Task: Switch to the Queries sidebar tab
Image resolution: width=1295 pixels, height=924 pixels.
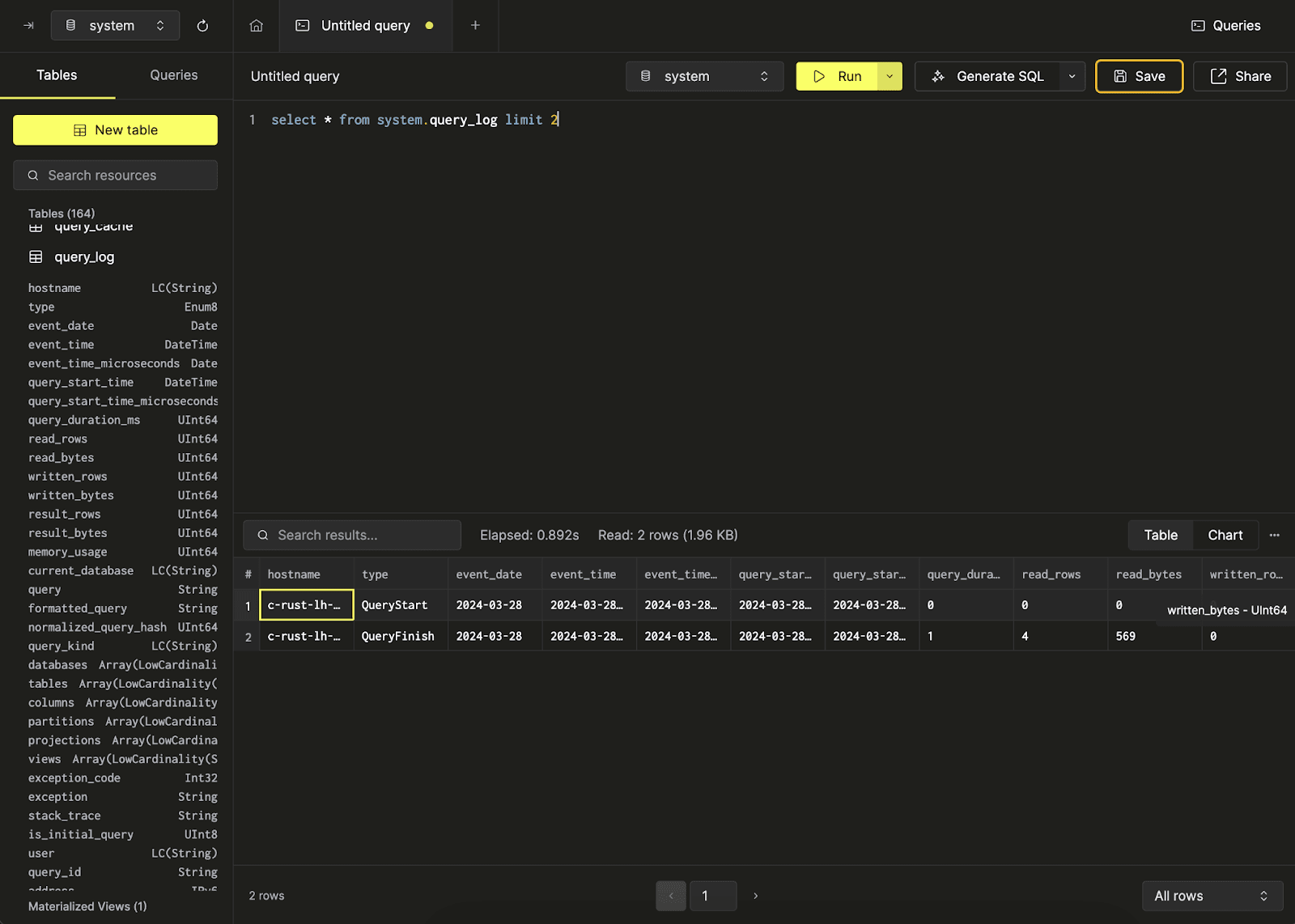Action: coord(173,75)
